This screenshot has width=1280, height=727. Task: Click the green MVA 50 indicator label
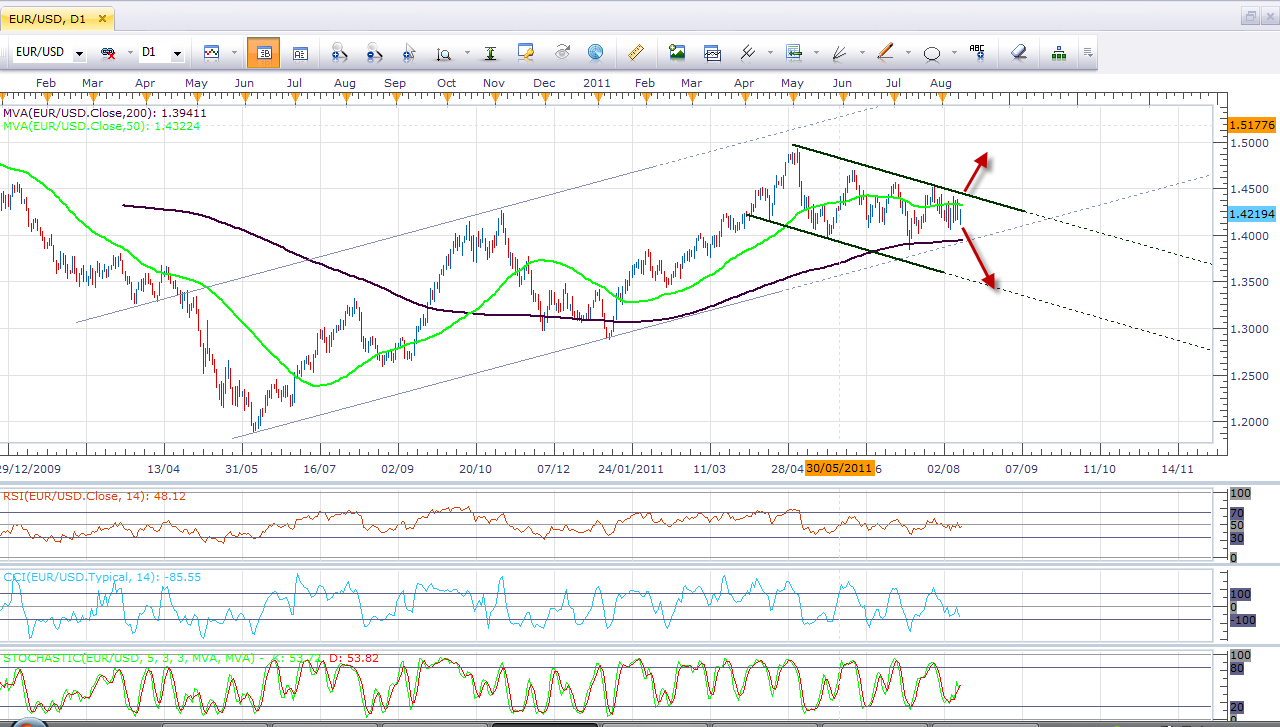pos(101,126)
